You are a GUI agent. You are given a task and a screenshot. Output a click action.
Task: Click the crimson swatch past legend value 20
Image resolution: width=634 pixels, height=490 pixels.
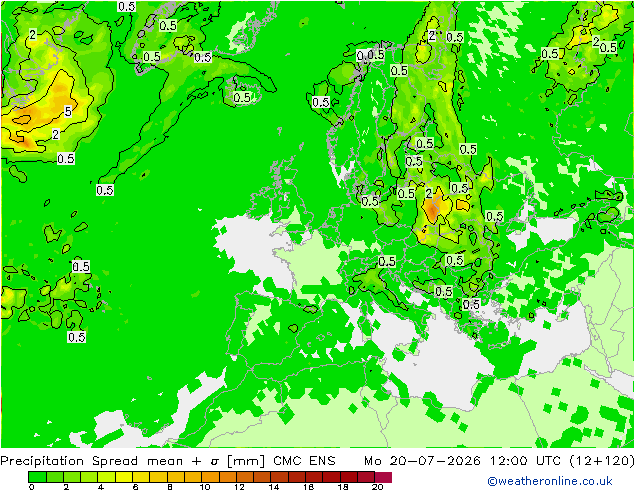(383, 477)
